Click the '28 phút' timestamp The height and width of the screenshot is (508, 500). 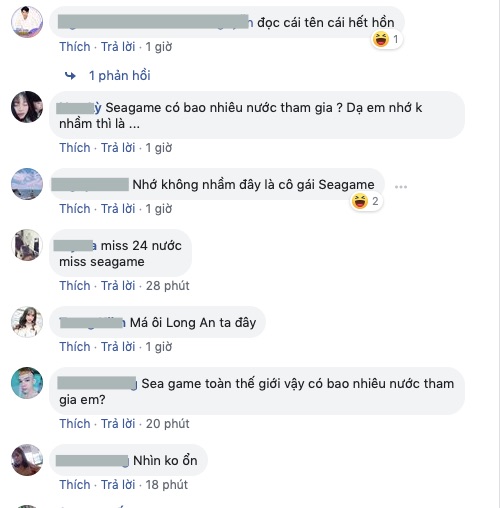pyautogui.click(x=168, y=286)
